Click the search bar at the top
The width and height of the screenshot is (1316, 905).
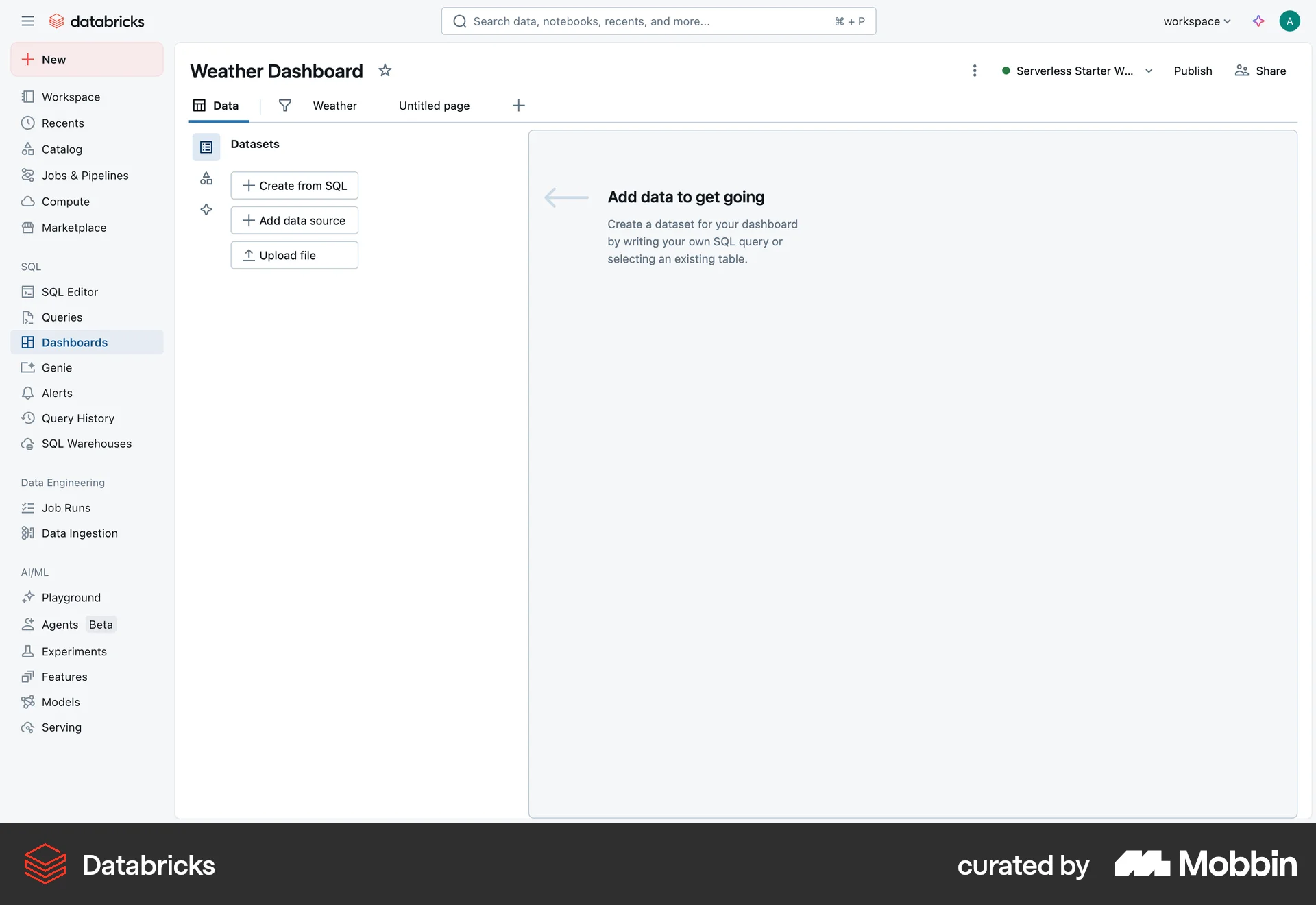point(658,21)
